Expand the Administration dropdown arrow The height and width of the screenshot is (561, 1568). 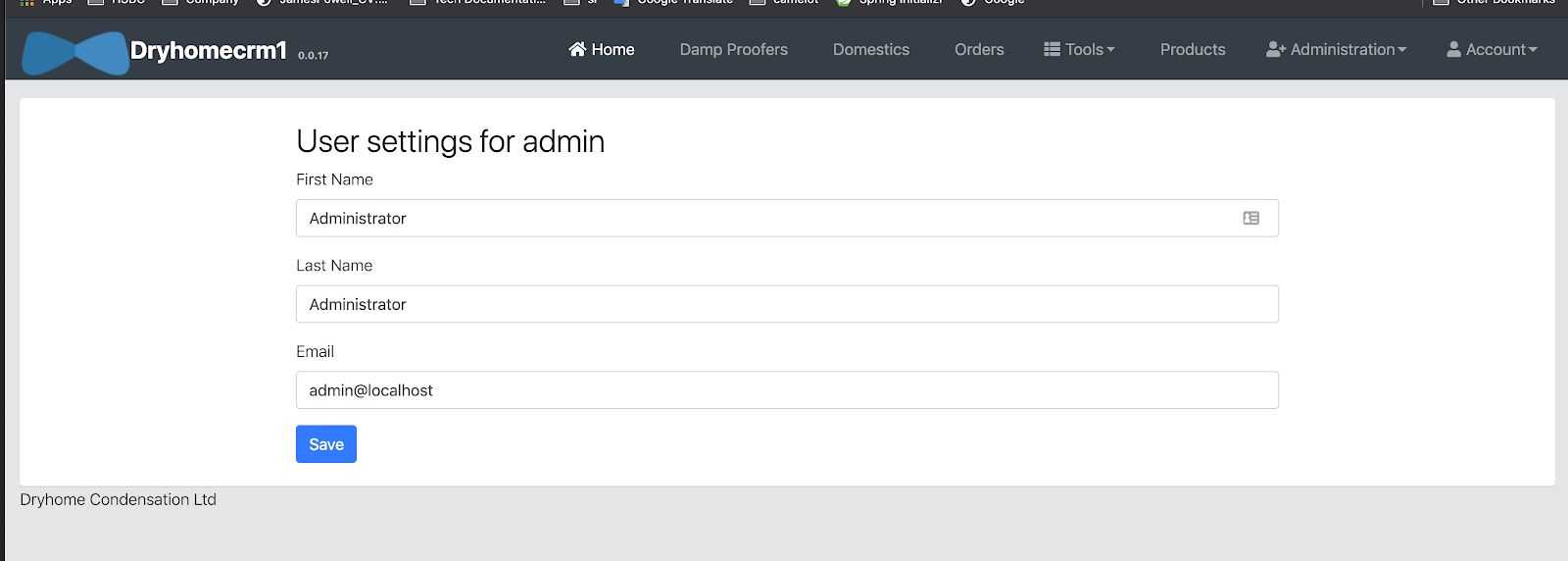pos(1401,50)
